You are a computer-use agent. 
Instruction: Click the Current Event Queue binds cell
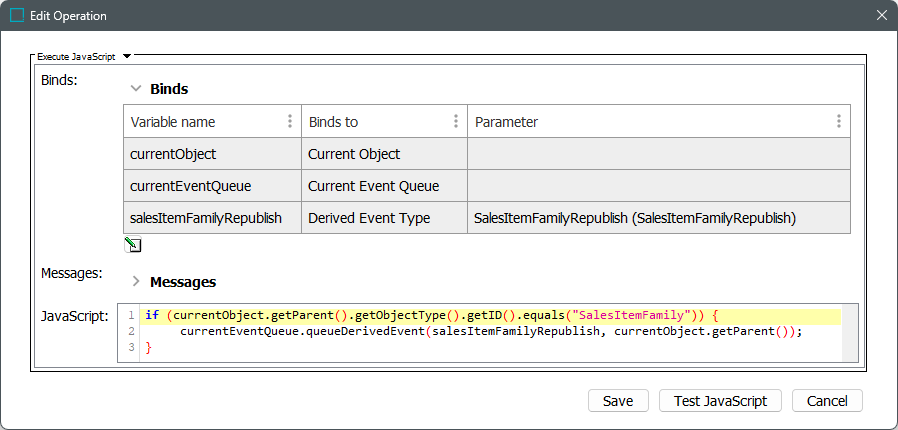[x=384, y=186]
